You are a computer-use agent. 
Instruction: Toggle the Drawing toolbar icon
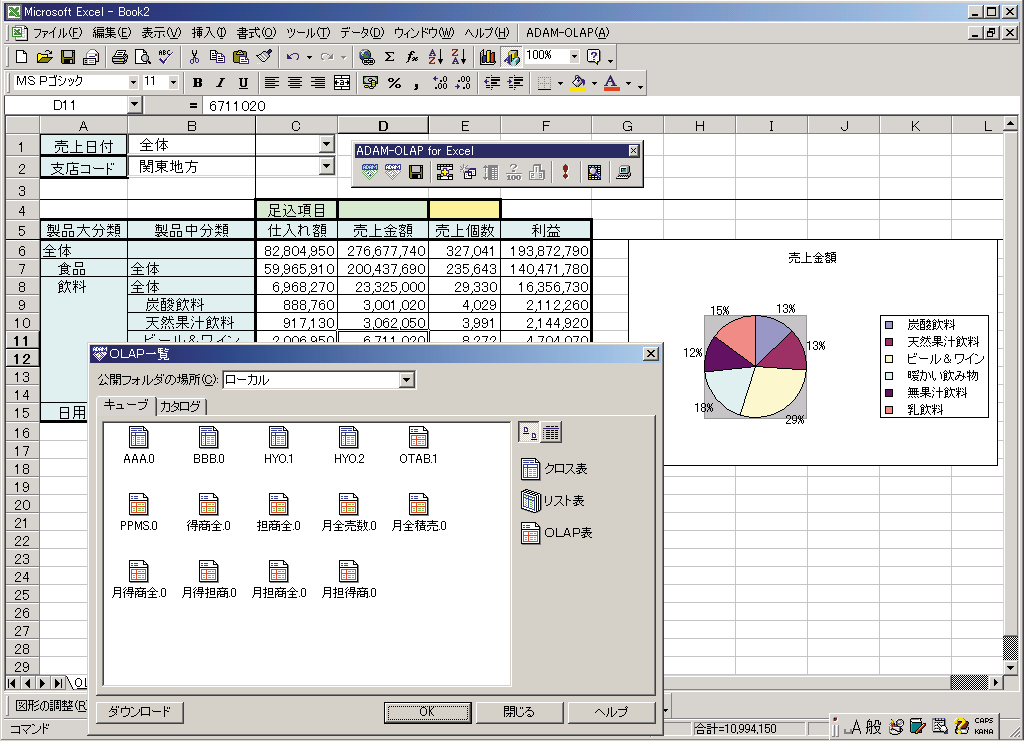coord(511,57)
